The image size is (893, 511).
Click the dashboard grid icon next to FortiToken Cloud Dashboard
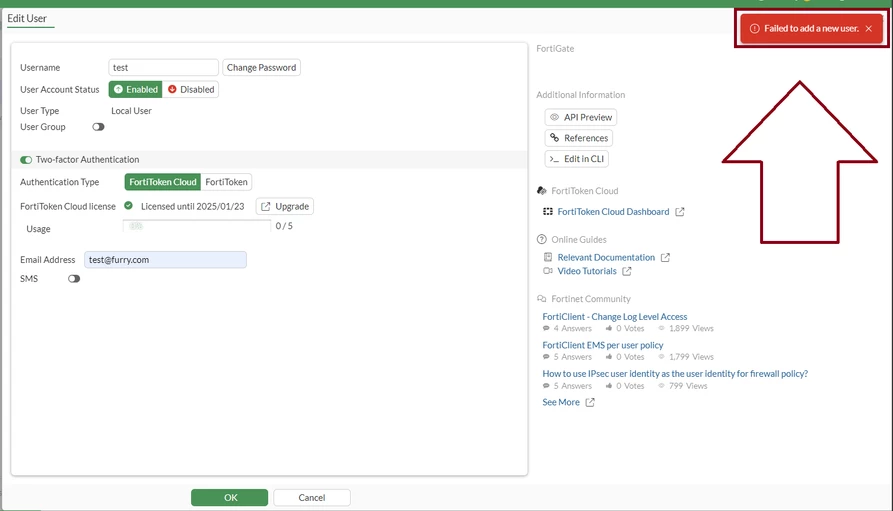(548, 211)
